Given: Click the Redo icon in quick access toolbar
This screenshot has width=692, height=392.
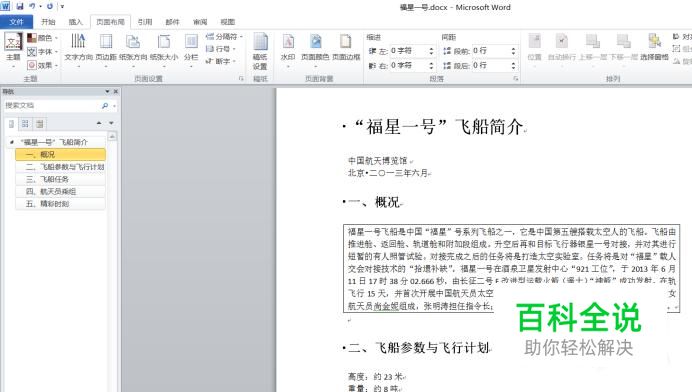Looking at the screenshot, I should (49, 6).
